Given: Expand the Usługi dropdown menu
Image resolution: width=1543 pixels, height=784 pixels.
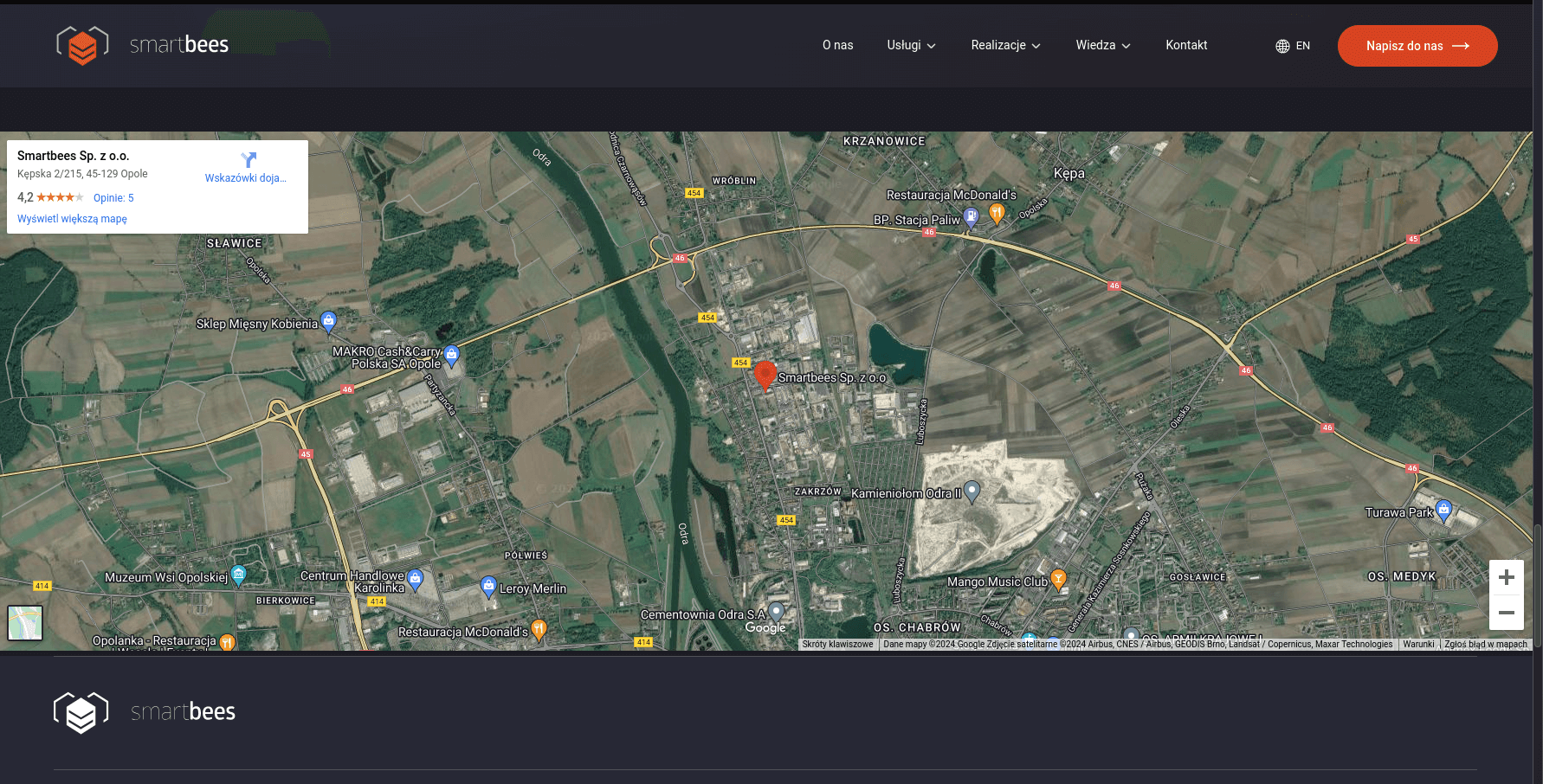Looking at the screenshot, I should point(911,45).
